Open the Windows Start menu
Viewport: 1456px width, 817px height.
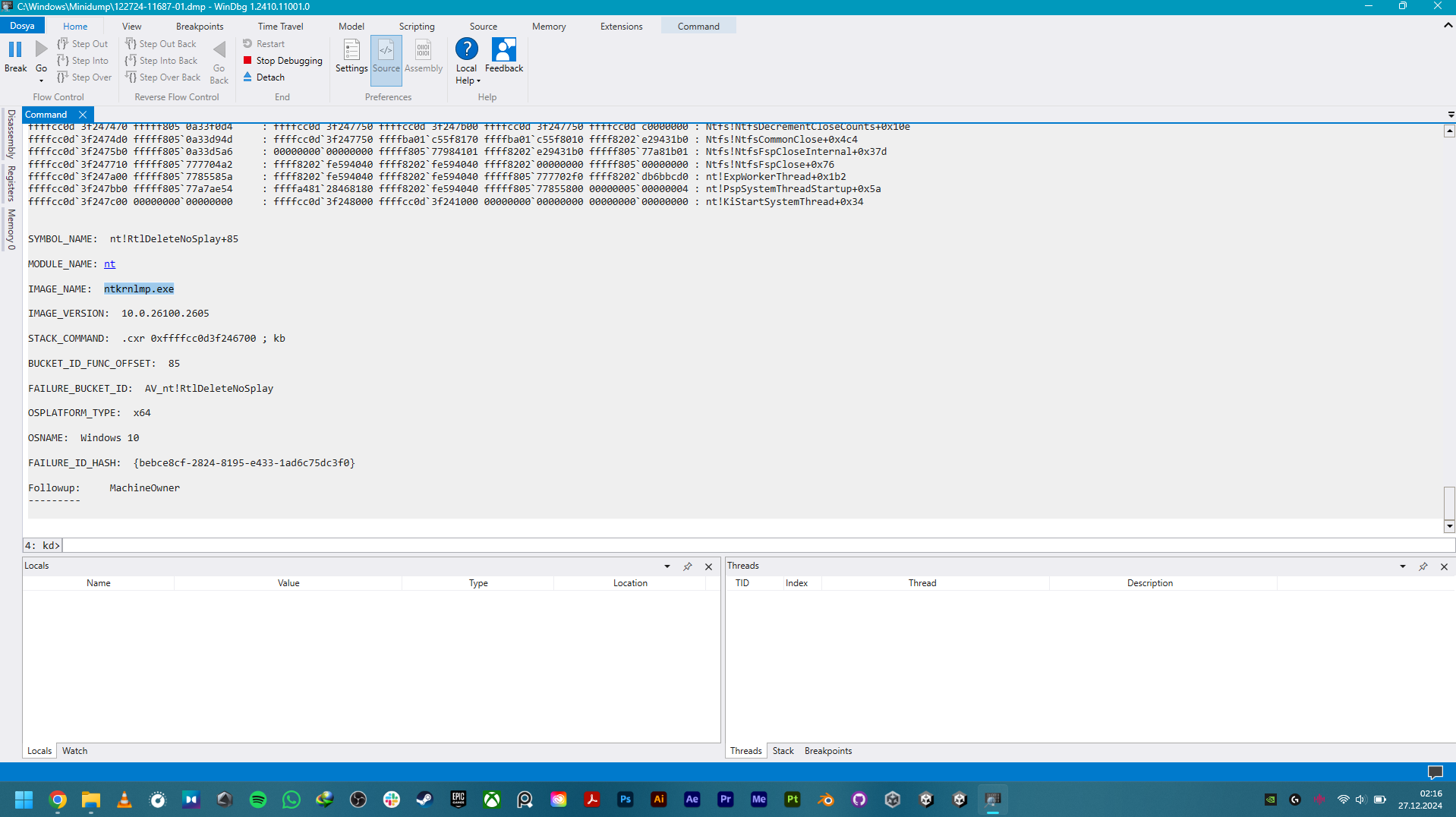(x=24, y=800)
